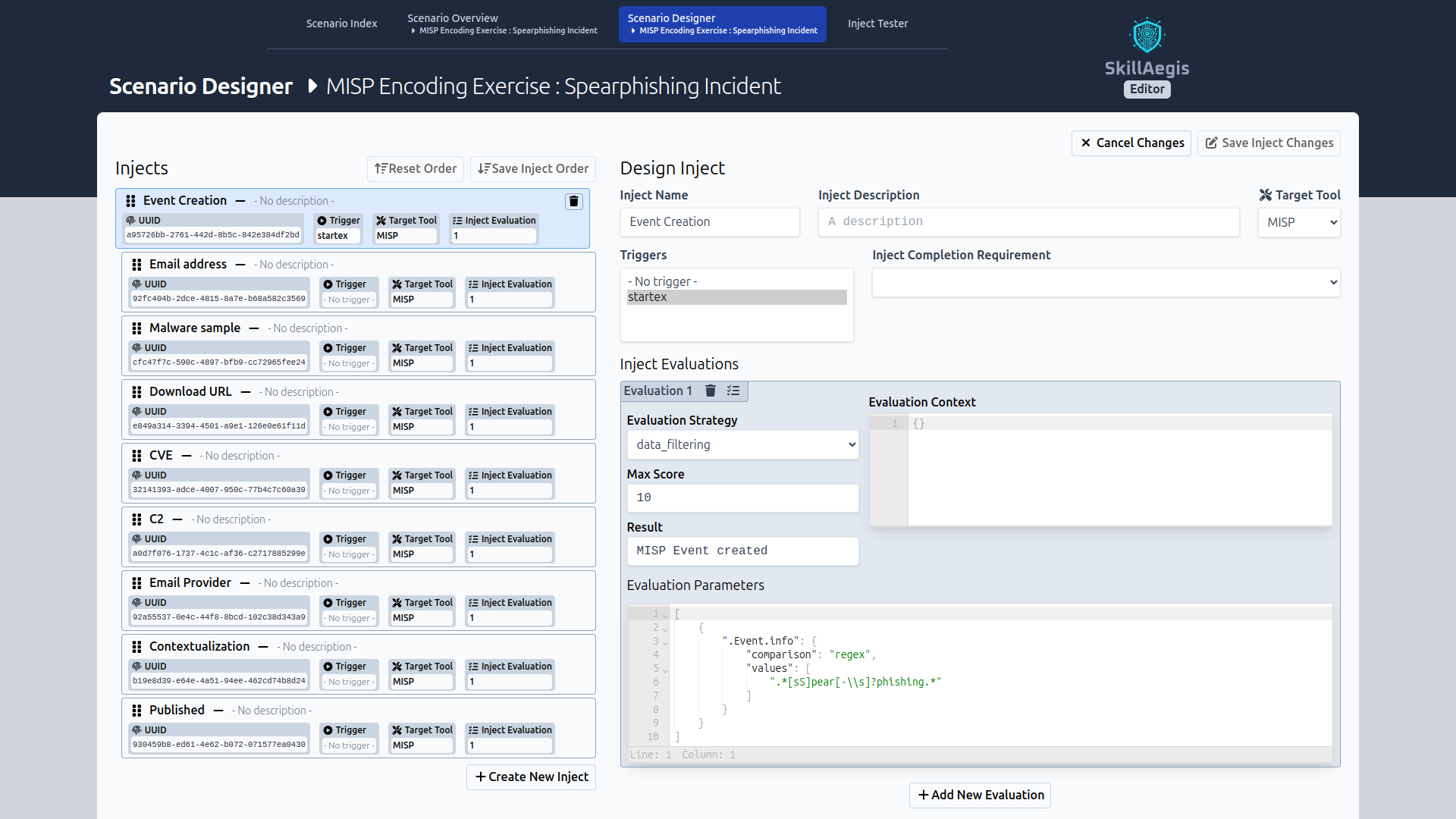
Task: Click the drag handle icon on Event Creation inject
Action: (x=131, y=201)
